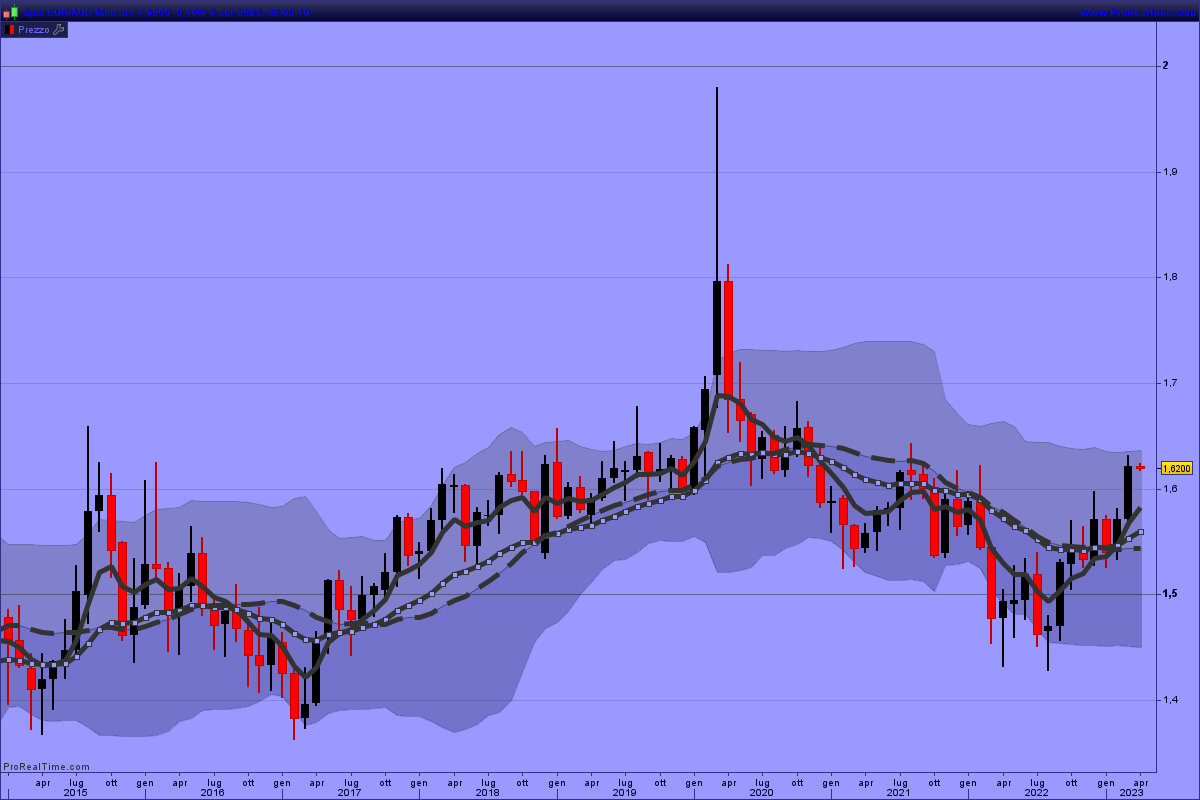
Task: Click the red cross current price marker
Action: [1139, 467]
